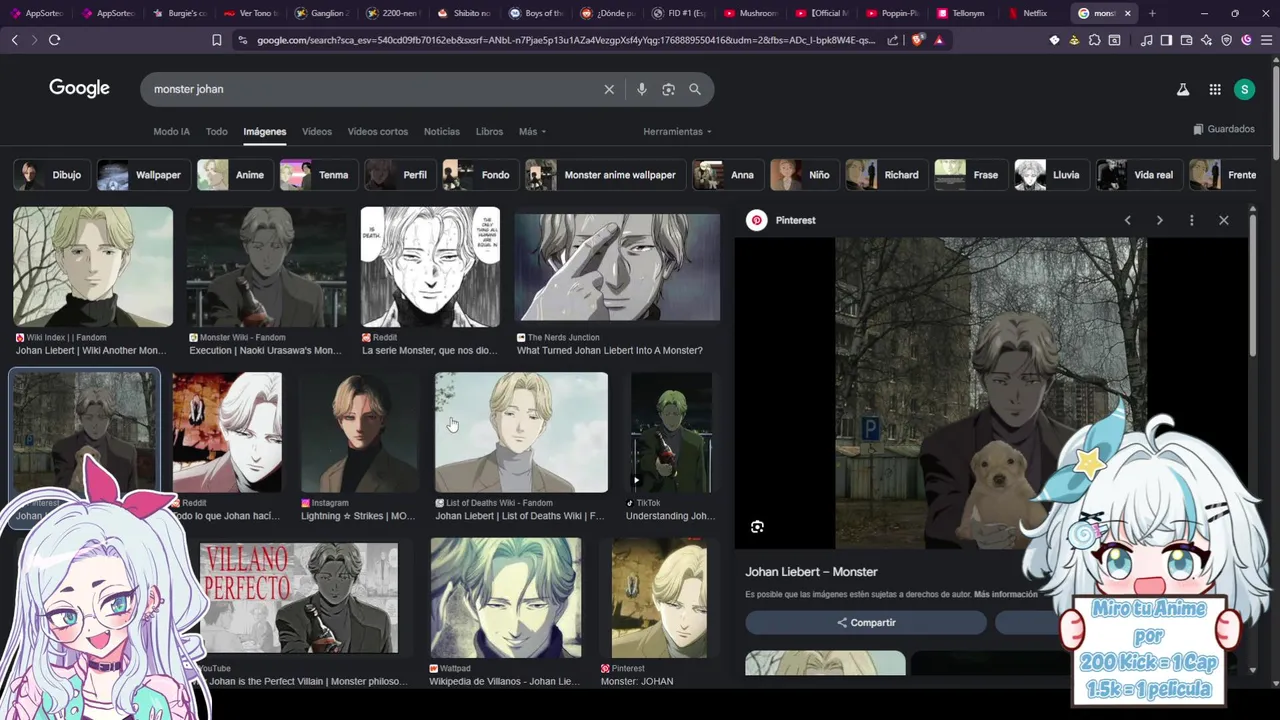The width and height of the screenshot is (1280, 720).
Task: Open the browser hamburger main menu
Action: point(1265,40)
